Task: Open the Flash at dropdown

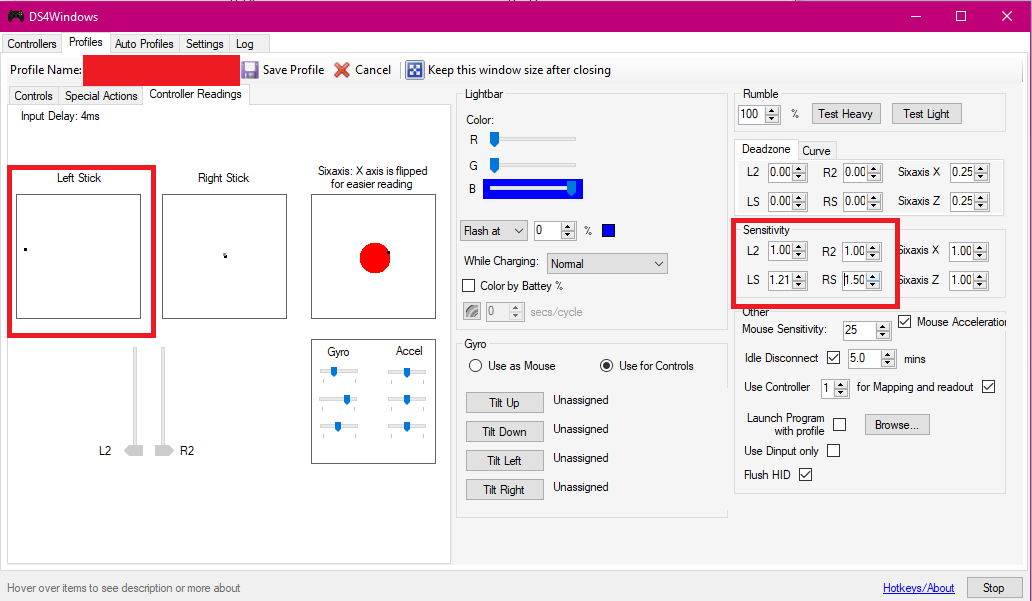Action: point(494,230)
